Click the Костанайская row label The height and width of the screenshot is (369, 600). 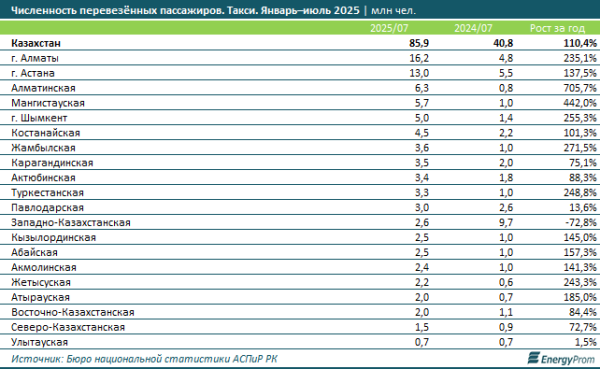[x=46, y=133]
